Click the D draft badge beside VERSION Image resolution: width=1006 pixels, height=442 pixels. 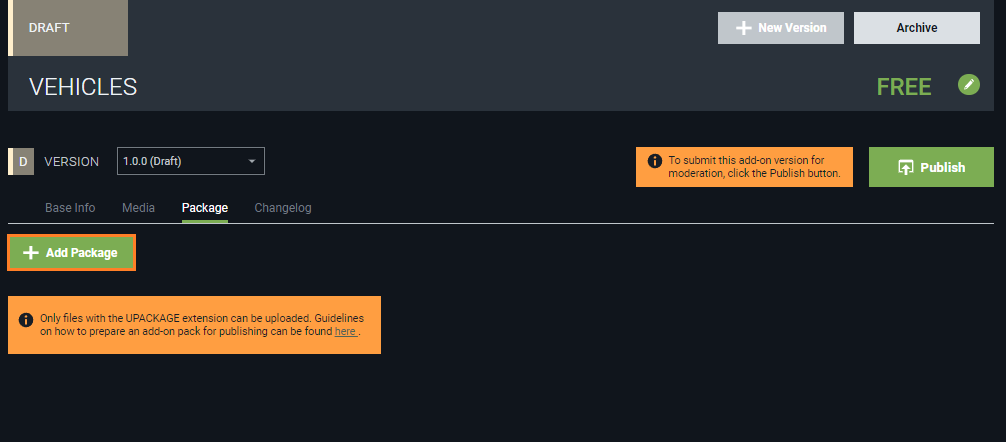[21, 162]
